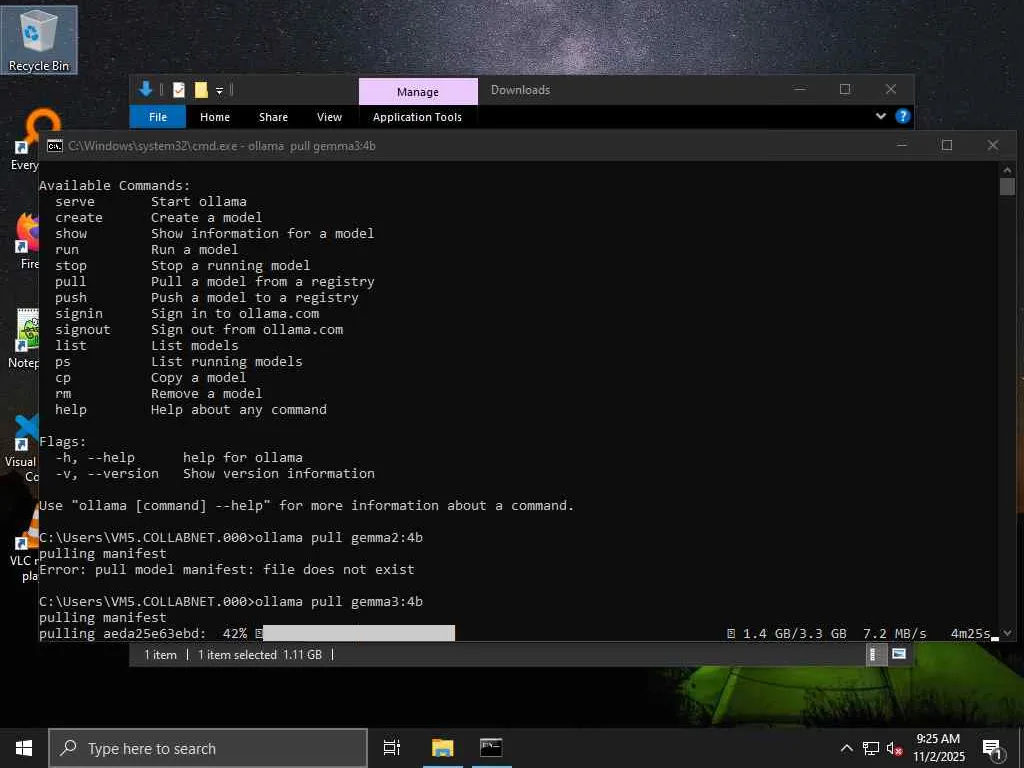Minimize the cmd.exe window

point(902,145)
